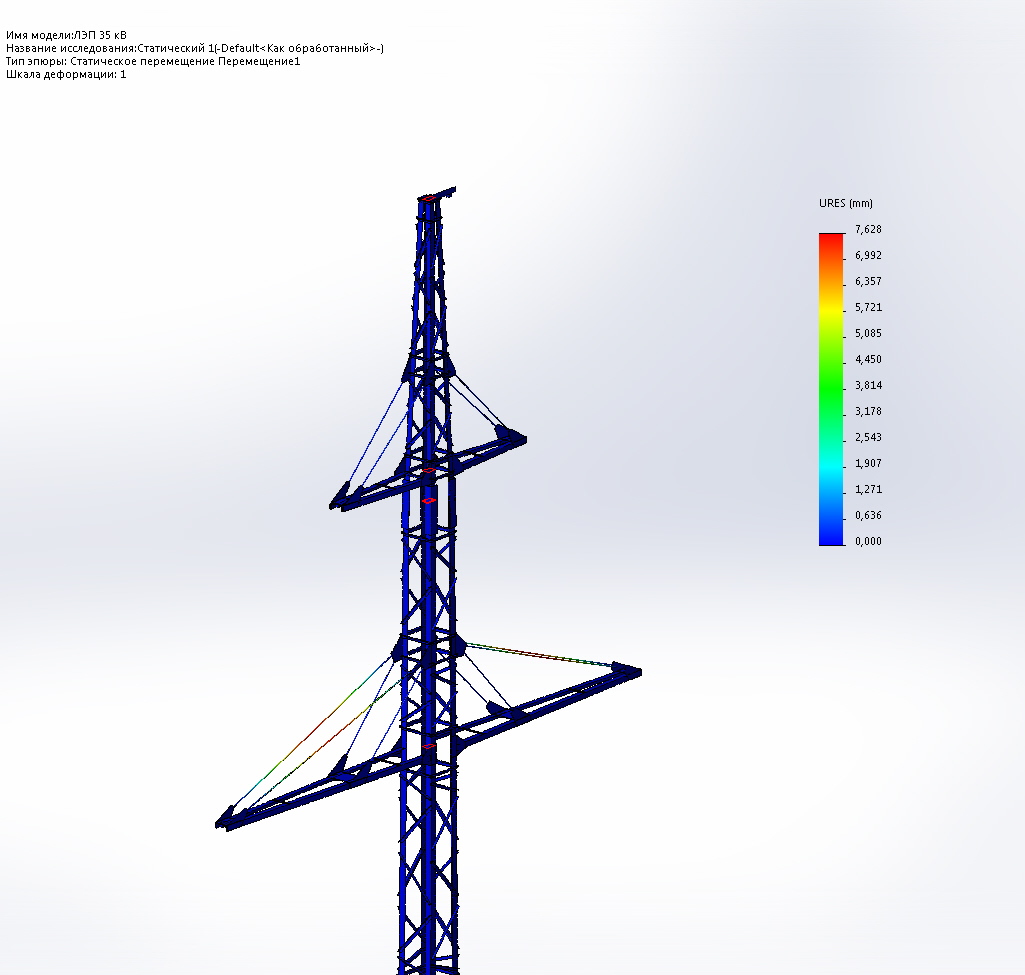Click the plot type line Тип эпюры

pos(153,61)
